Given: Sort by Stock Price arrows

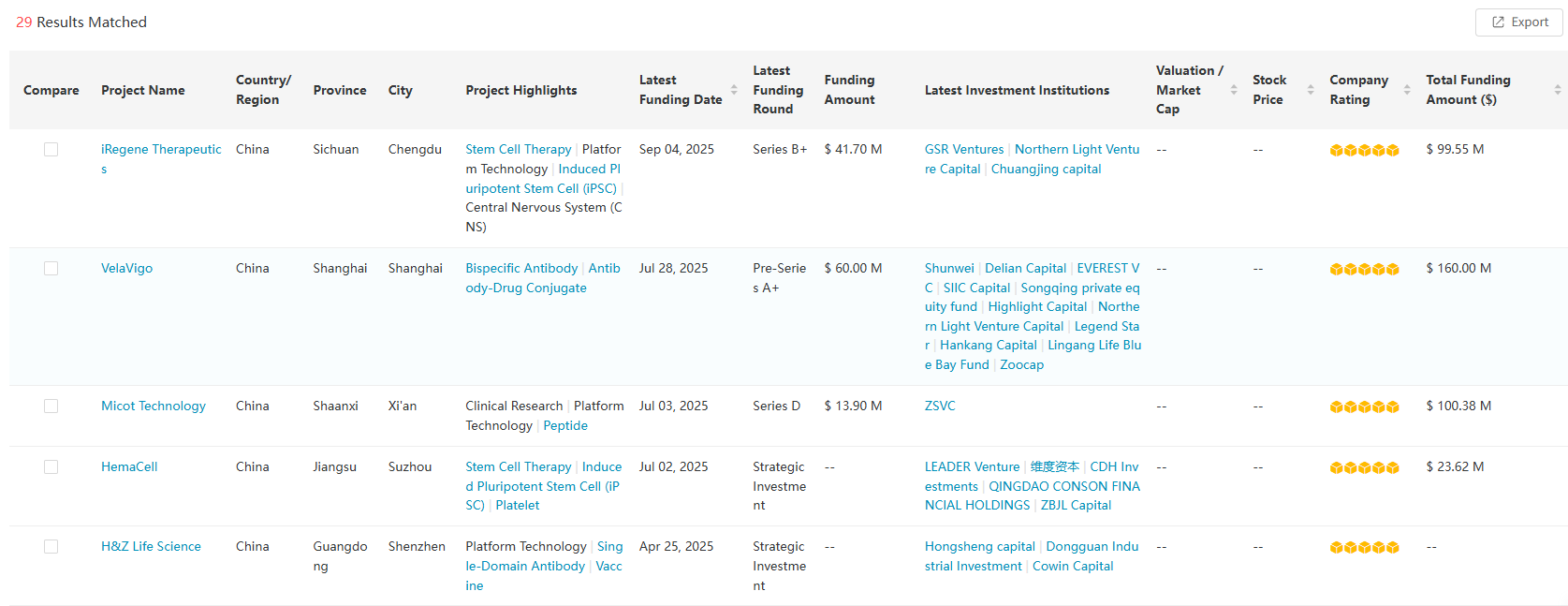Looking at the screenshot, I should click(x=1311, y=90).
